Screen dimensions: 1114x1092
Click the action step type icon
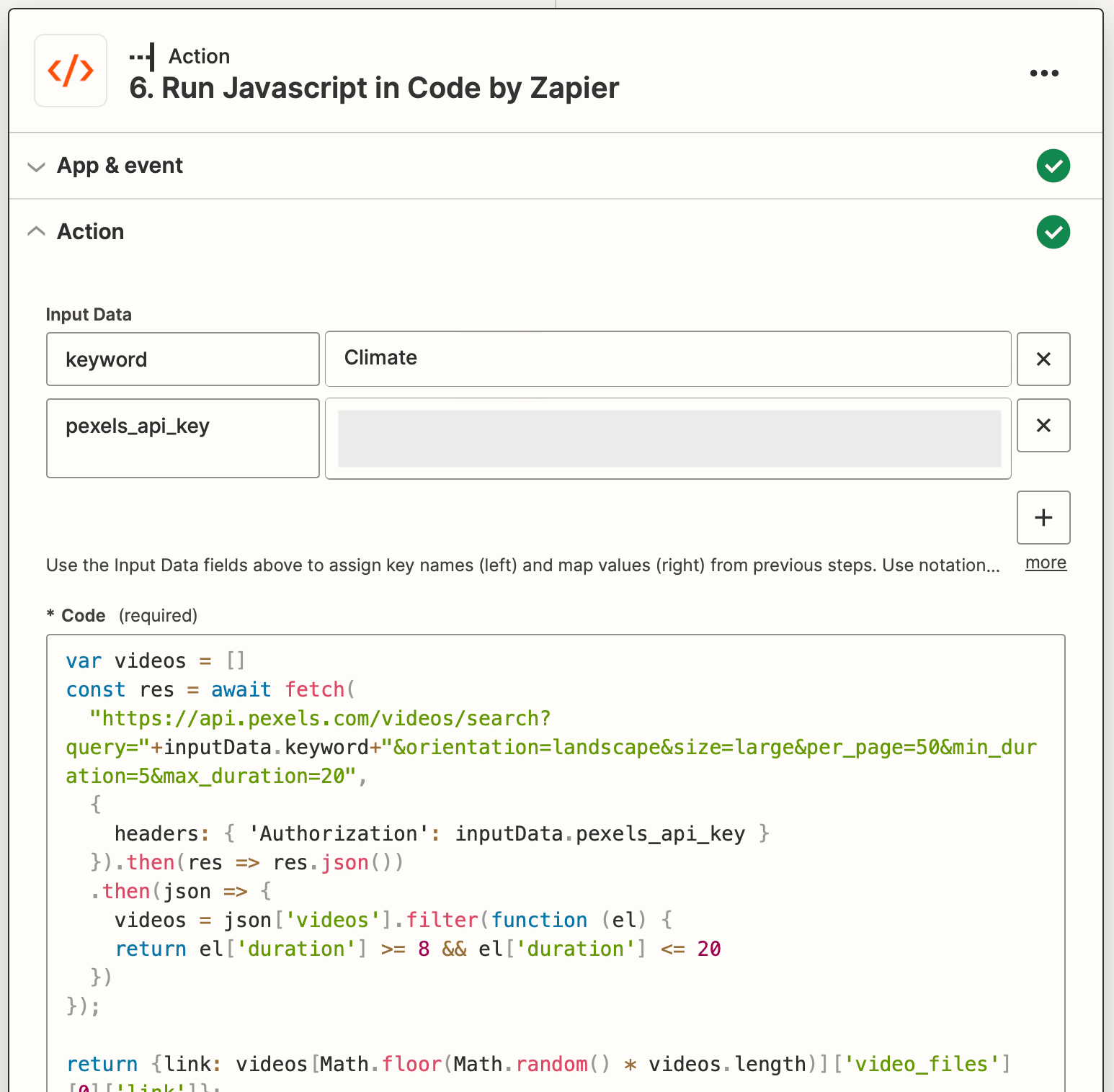[142, 57]
